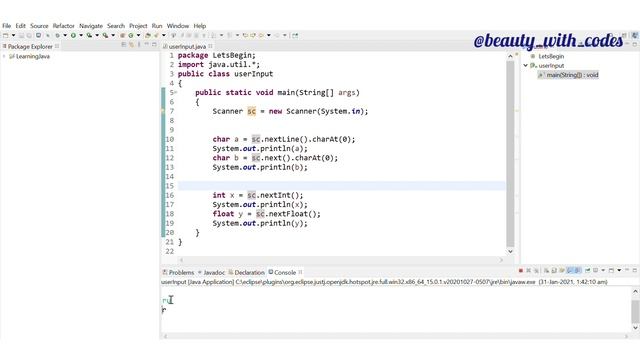
Task: Close the Console view tab
Action: pyautogui.click(x=300, y=272)
